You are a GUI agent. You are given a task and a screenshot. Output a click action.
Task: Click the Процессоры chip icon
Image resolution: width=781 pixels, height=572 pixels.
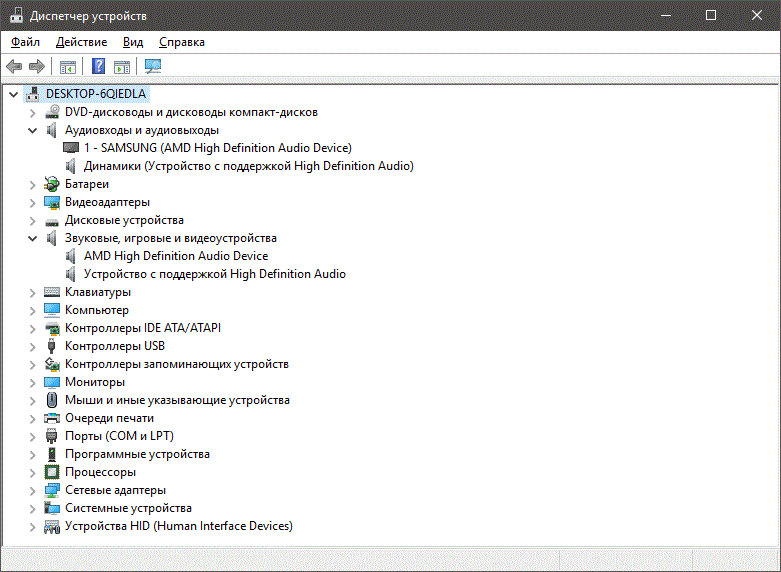52,472
